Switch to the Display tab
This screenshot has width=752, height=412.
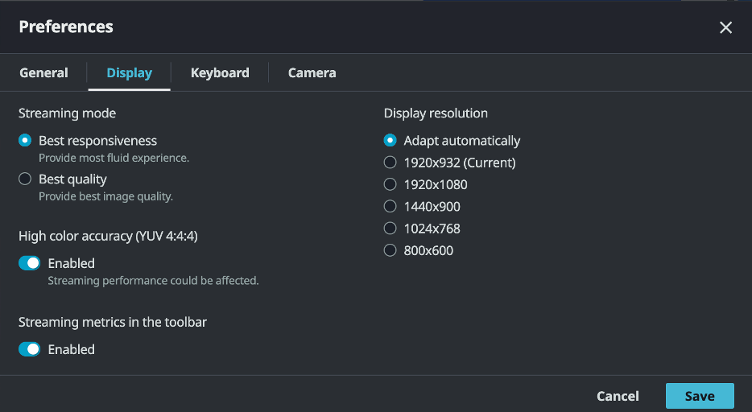129,73
